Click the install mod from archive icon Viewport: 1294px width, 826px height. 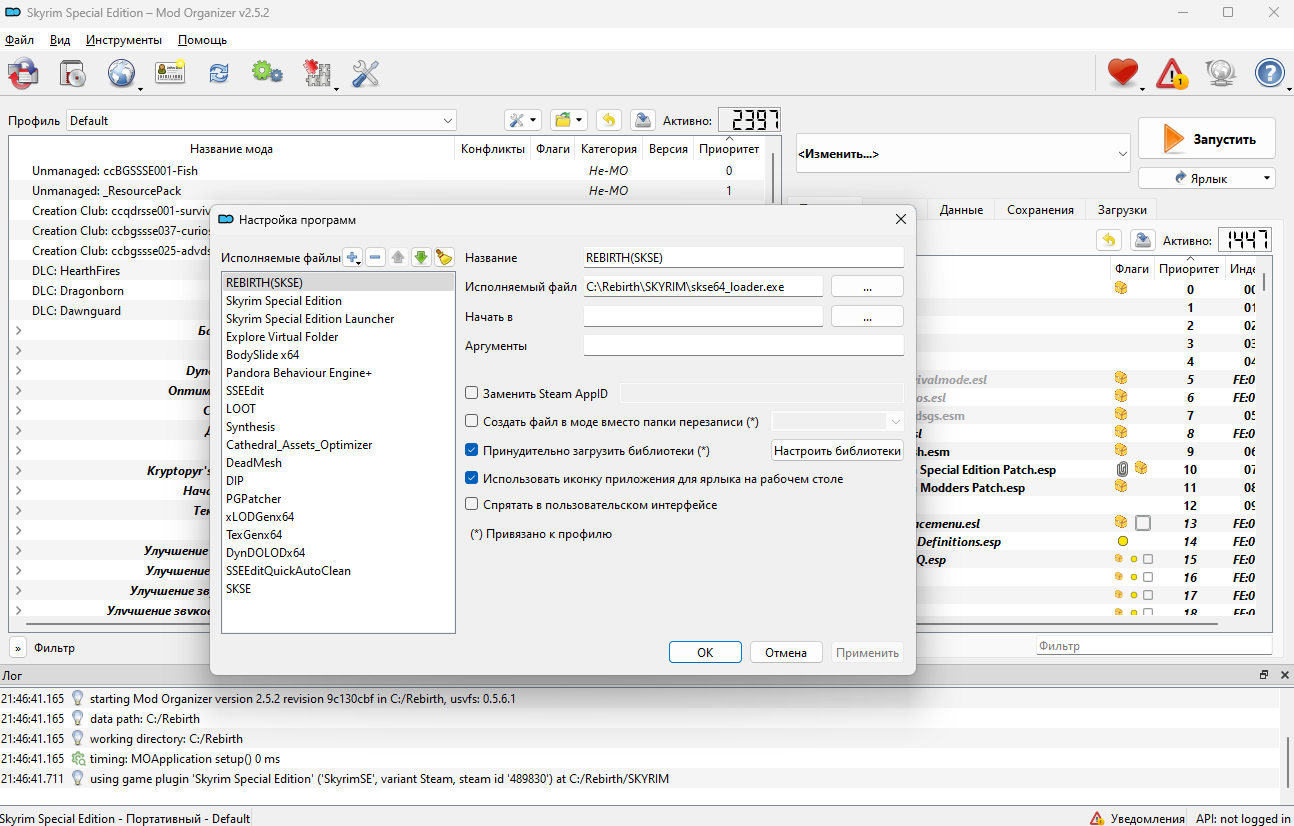click(23, 73)
